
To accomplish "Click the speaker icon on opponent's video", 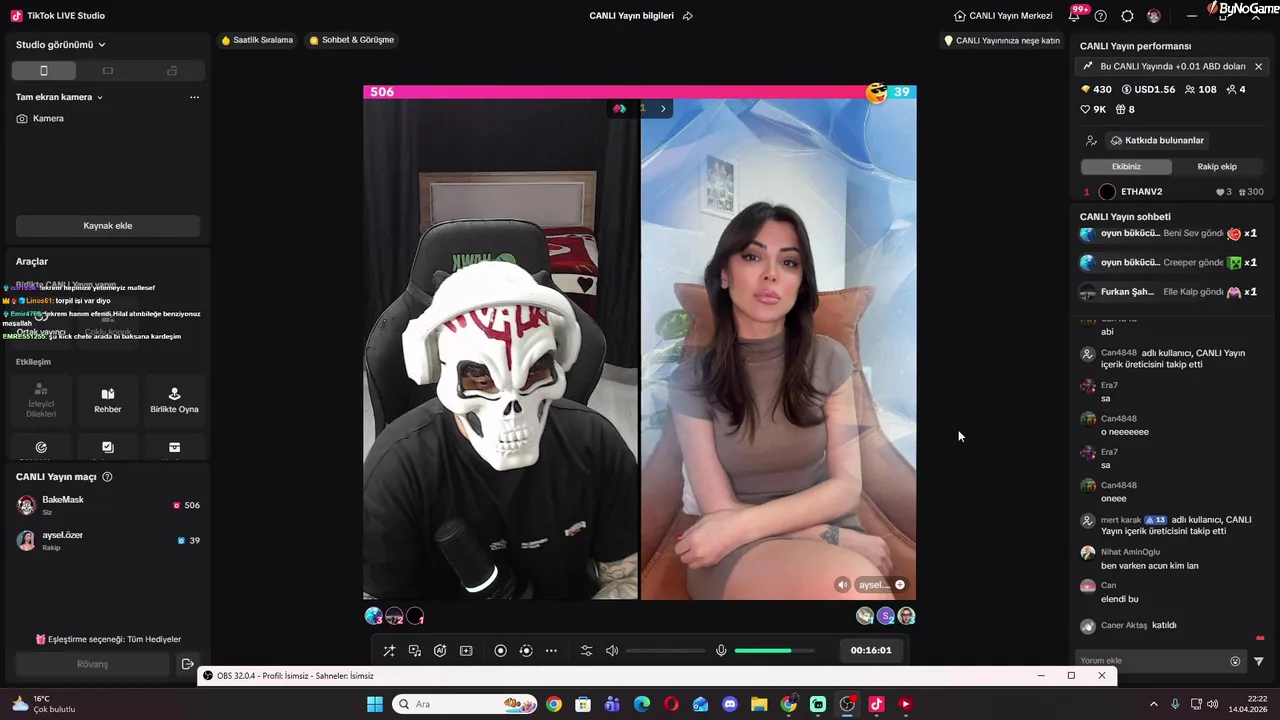I will point(843,585).
